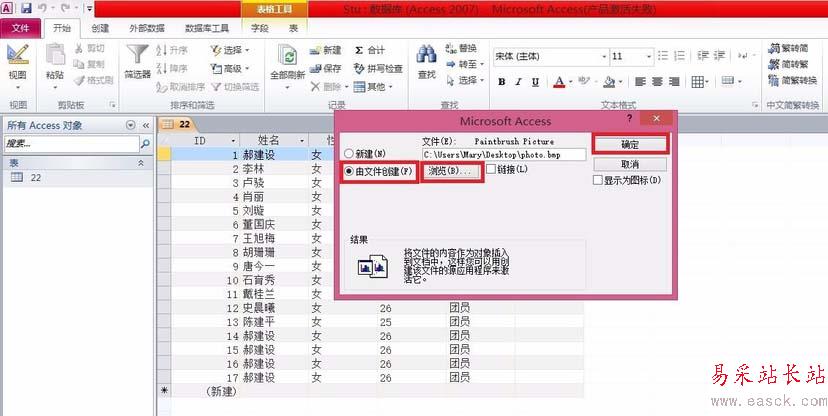The image size is (828, 416).
Task: Select the 新建(N) radio button
Action: (x=349, y=154)
